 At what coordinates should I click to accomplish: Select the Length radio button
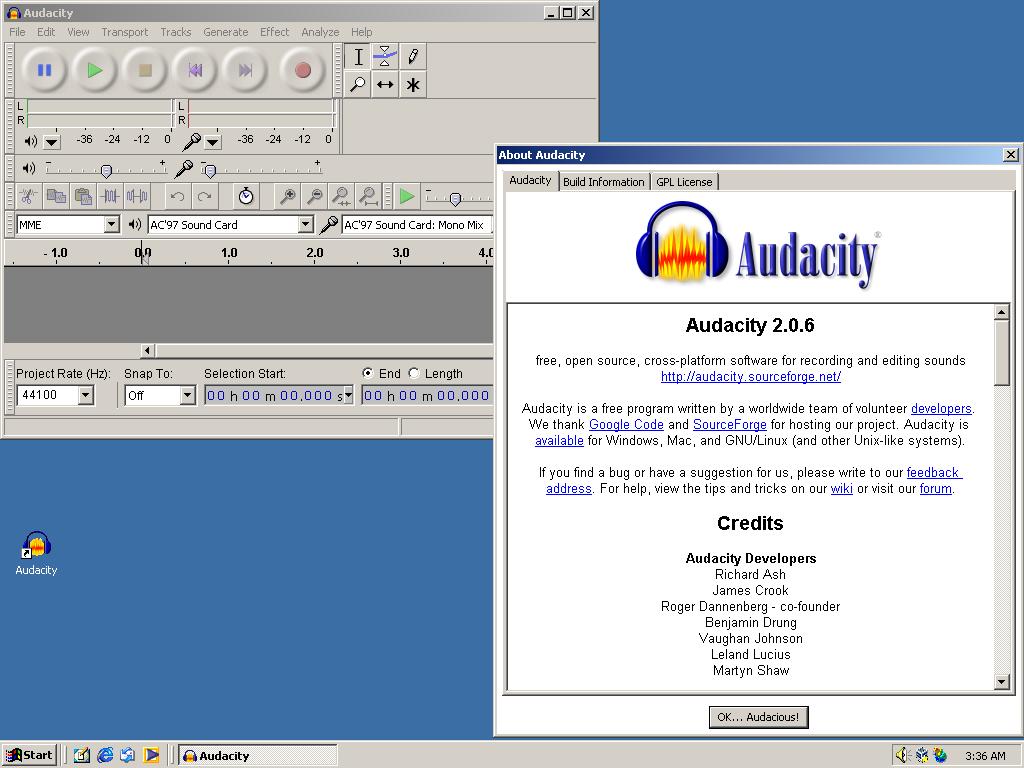click(x=414, y=373)
